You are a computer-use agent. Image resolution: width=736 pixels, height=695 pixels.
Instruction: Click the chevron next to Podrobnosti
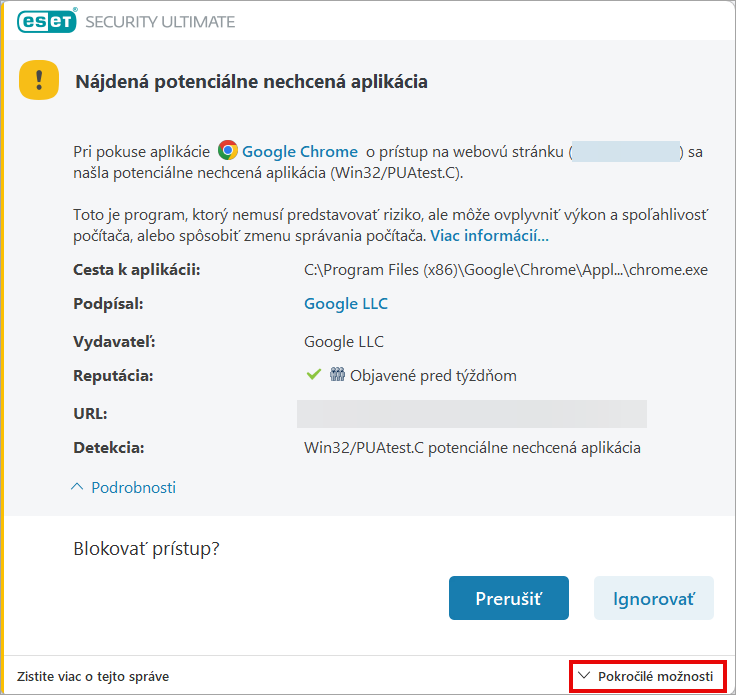[78, 487]
